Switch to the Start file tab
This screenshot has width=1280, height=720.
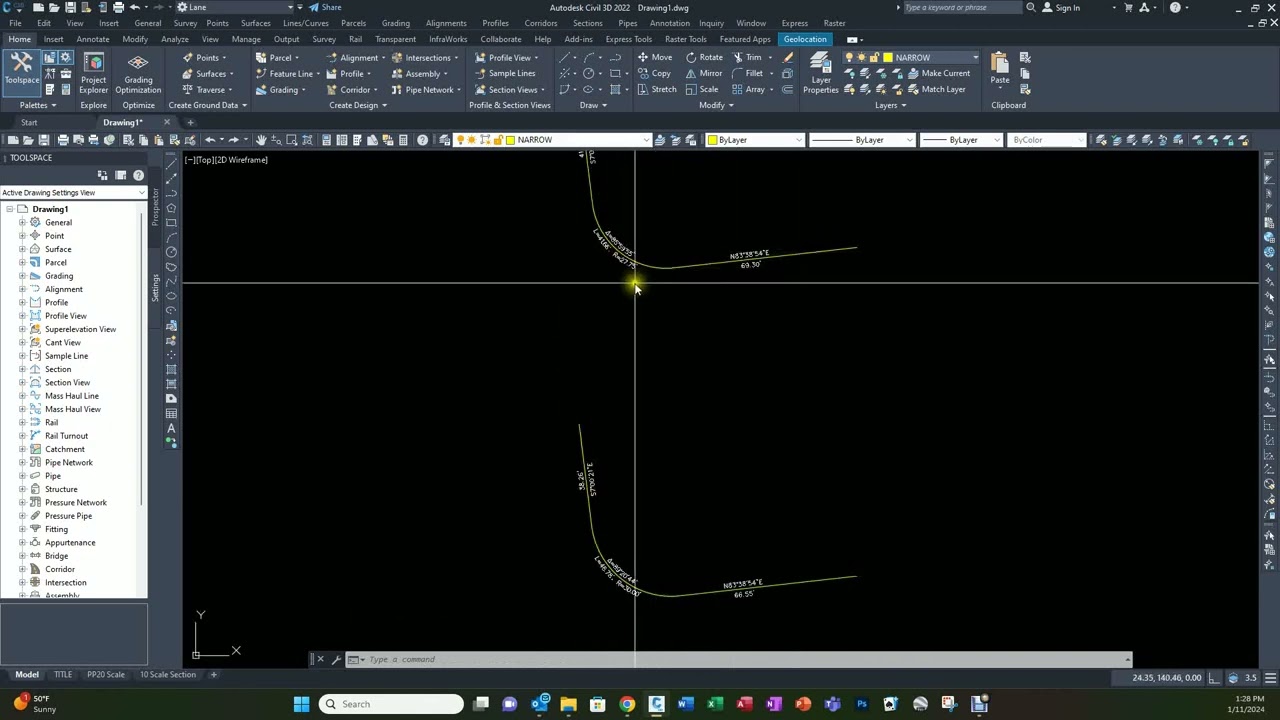click(x=29, y=122)
